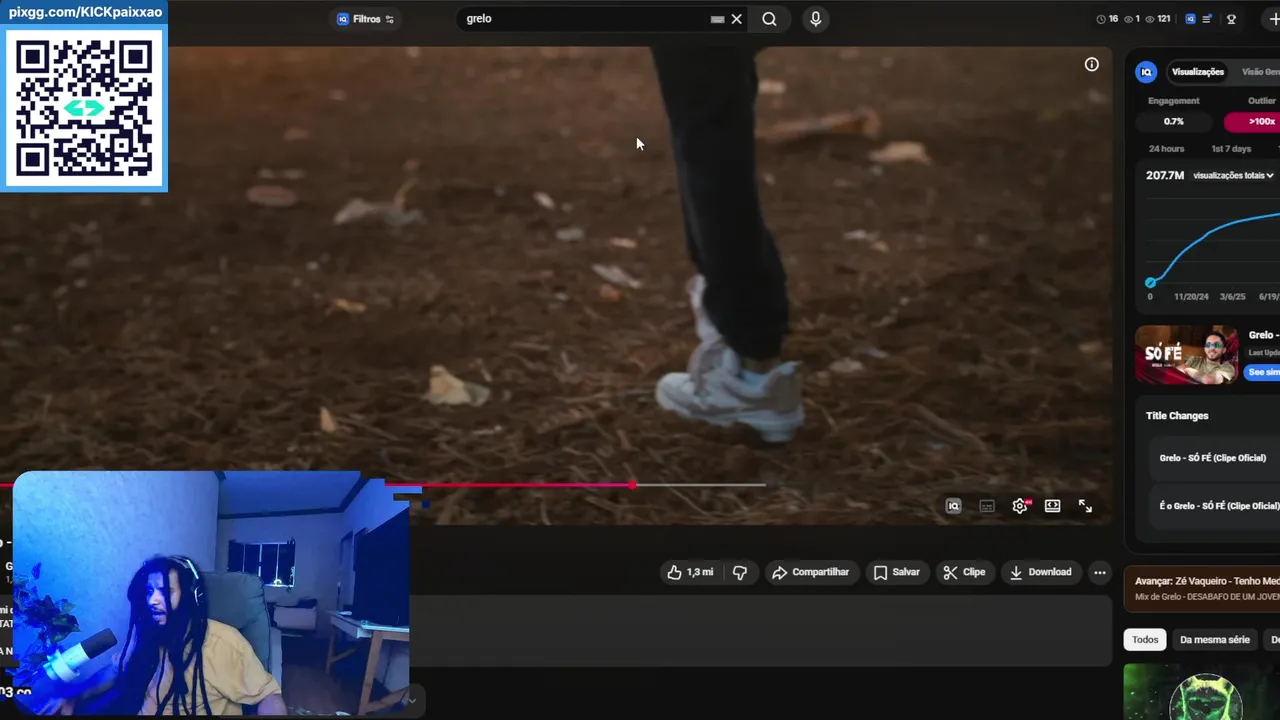The width and height of the screenshot is (1280, 720).
Task: Click the chart's starting data point circle
Action: tap(1151, 283)
